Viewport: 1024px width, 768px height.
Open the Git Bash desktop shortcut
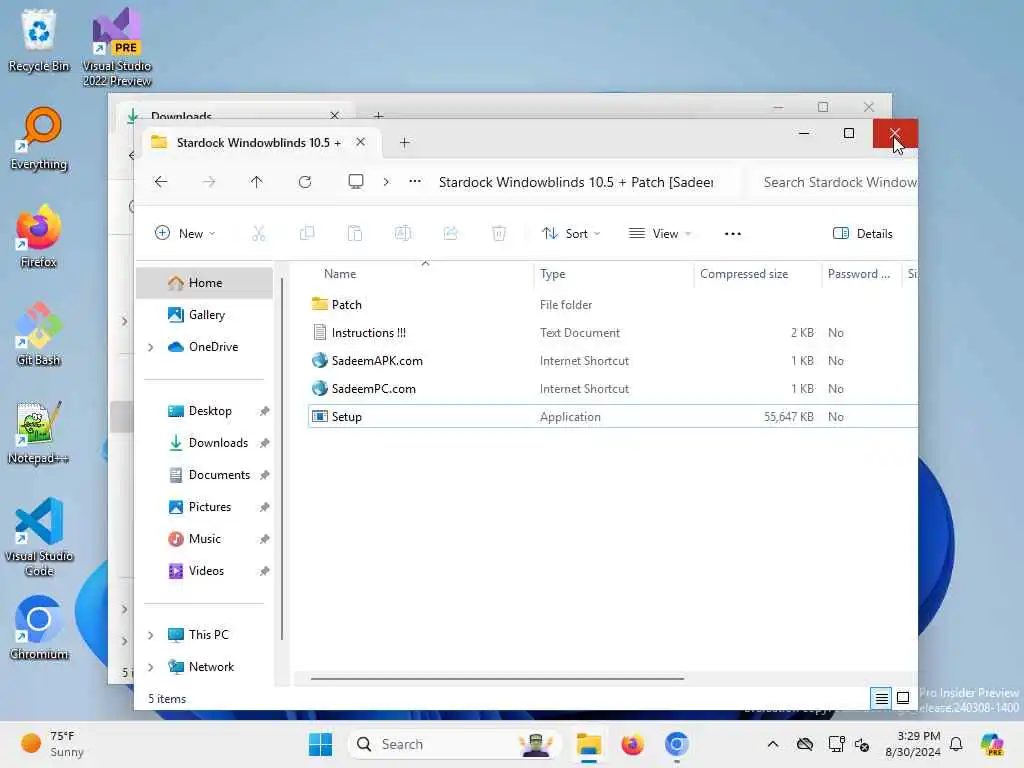pyautogui.click(x=39, y=334)
